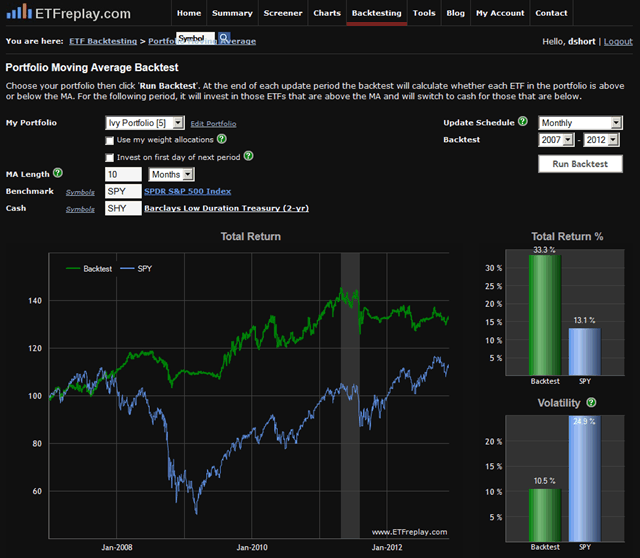Click the Volatility help icon
640x558 pixels.
(x=591, y=402)
